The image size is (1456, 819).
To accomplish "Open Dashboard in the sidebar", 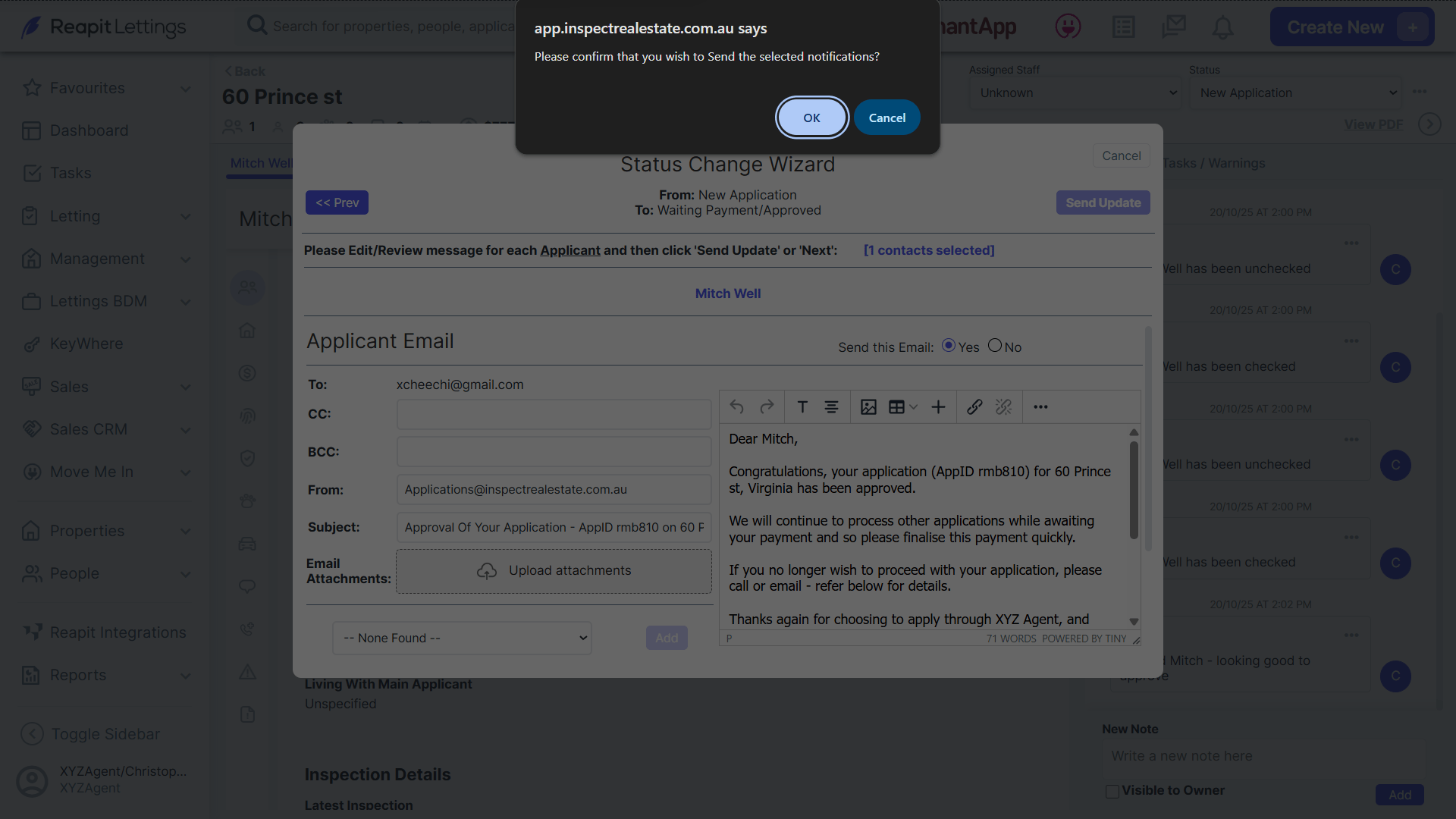I will [89, 130].
